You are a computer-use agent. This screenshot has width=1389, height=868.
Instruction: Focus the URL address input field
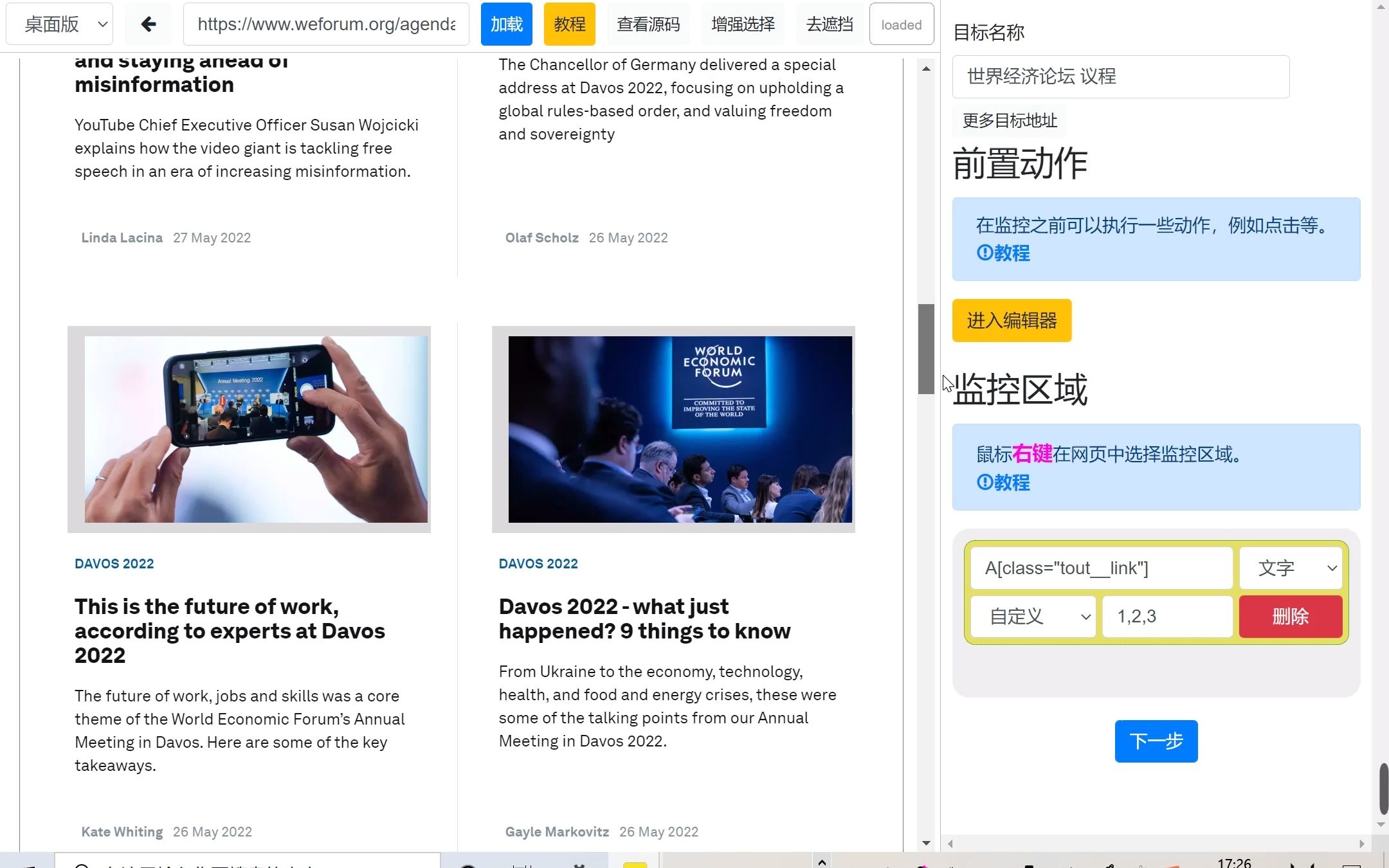pyautogui.click(x=326, y=24)
